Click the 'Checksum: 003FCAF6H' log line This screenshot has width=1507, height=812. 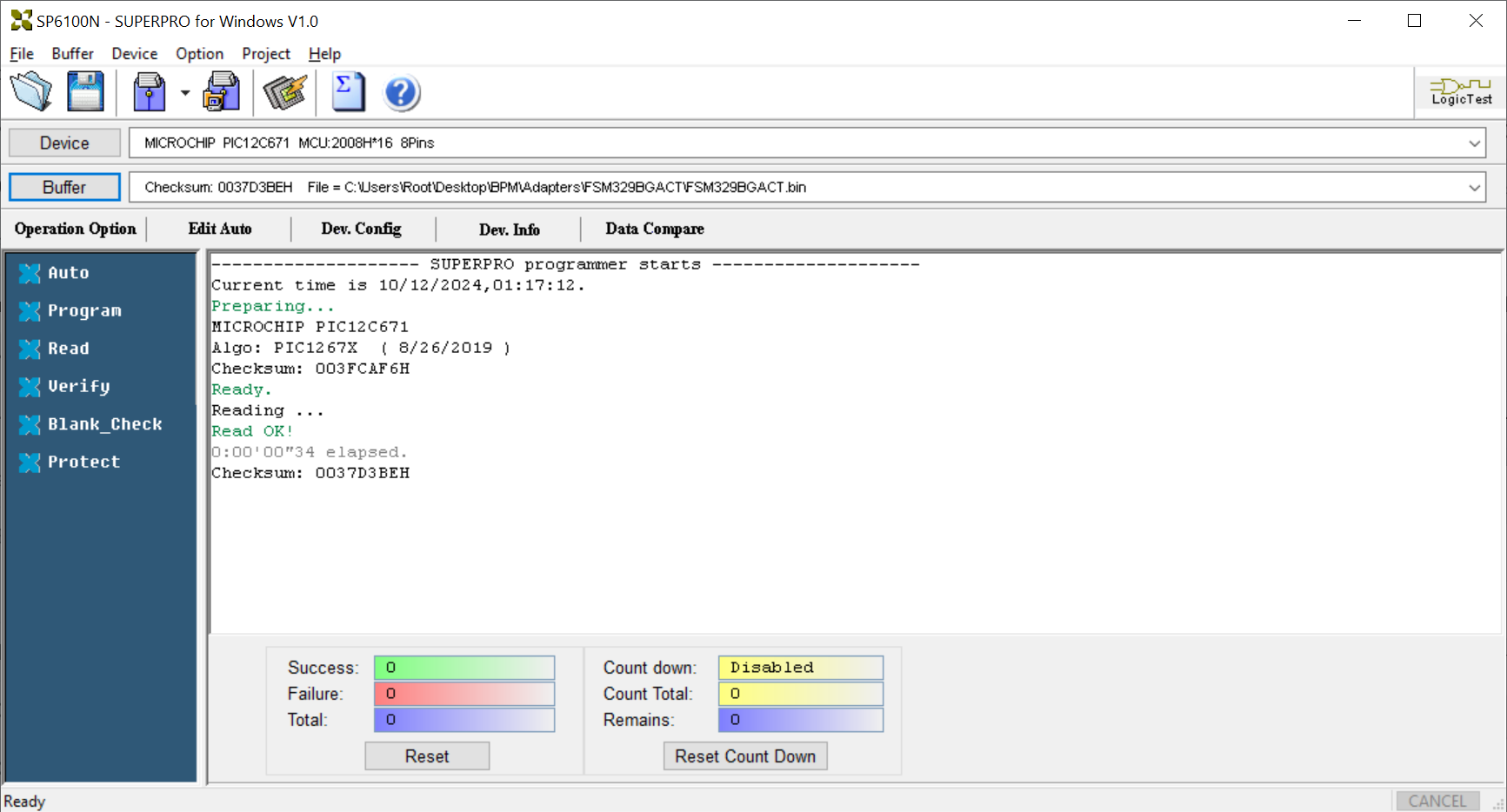[310, 369]
